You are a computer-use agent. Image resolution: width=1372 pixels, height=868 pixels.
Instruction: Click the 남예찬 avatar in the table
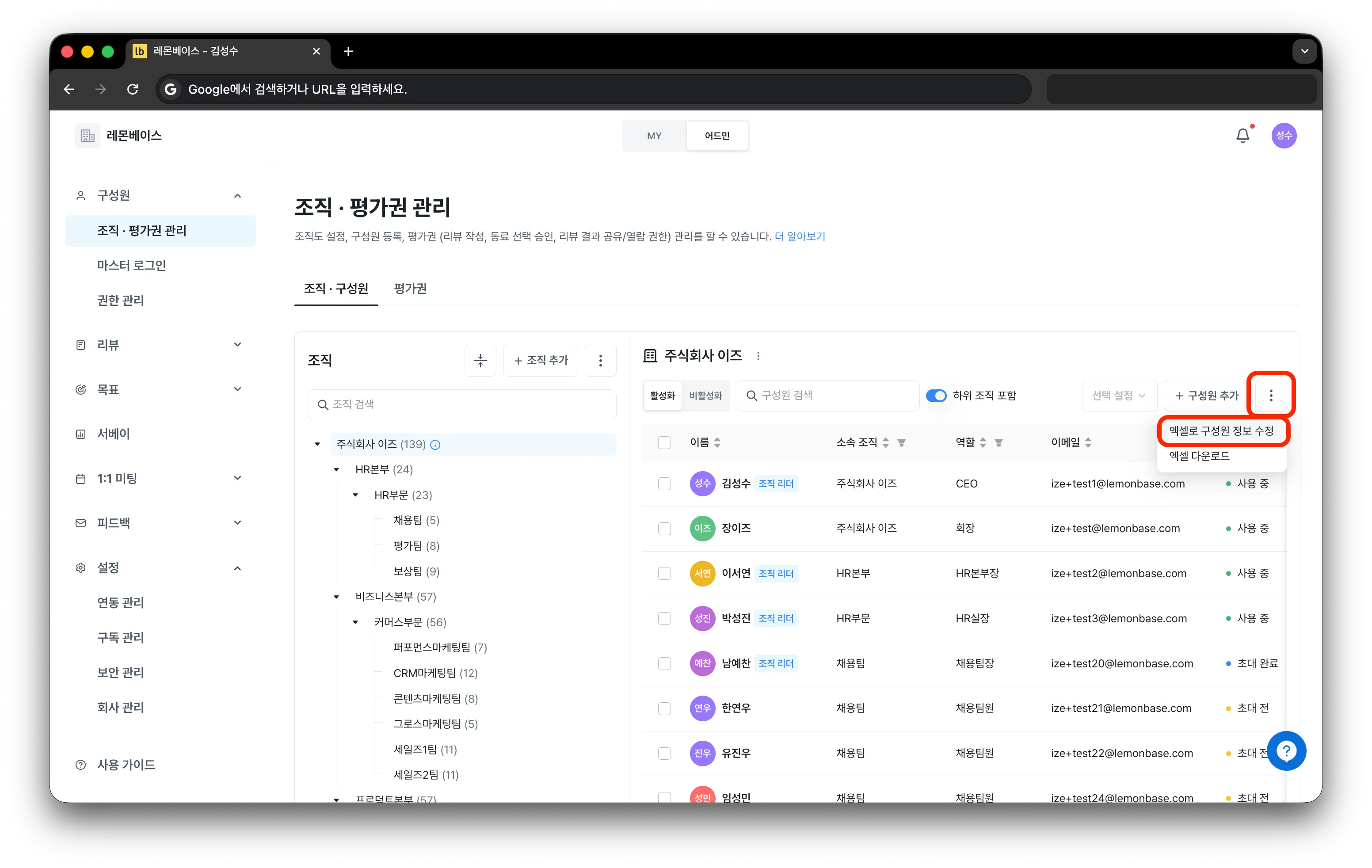coord(702,663)
